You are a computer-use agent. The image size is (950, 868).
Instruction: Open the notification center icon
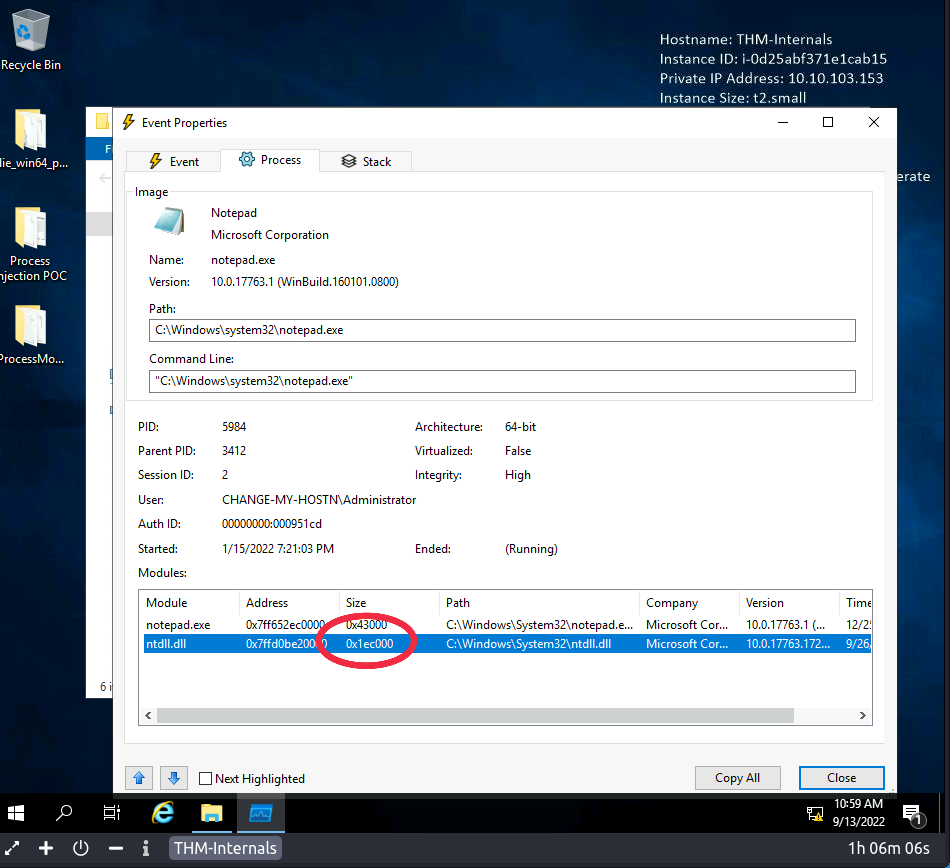912,813
